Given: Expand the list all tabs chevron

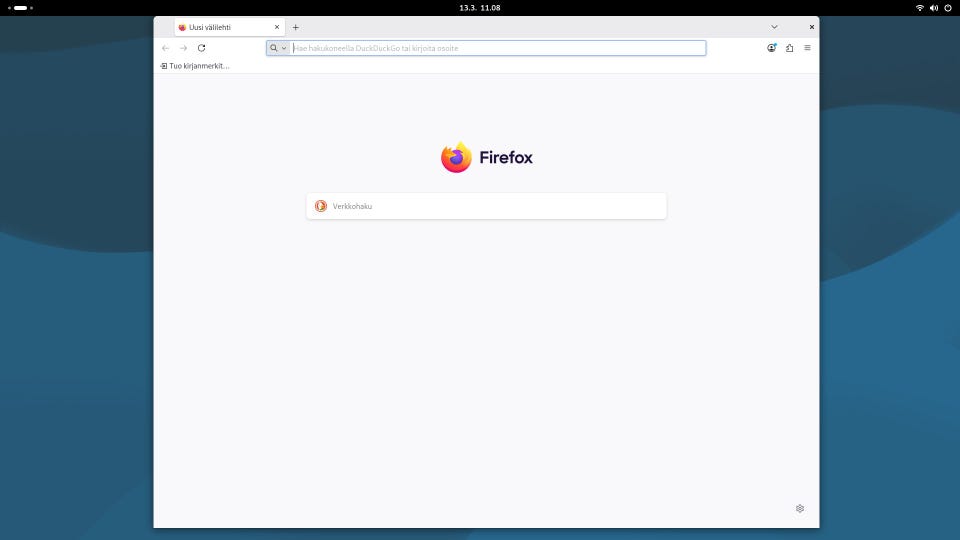Looking at the screenshot, I should click(774, 27).
